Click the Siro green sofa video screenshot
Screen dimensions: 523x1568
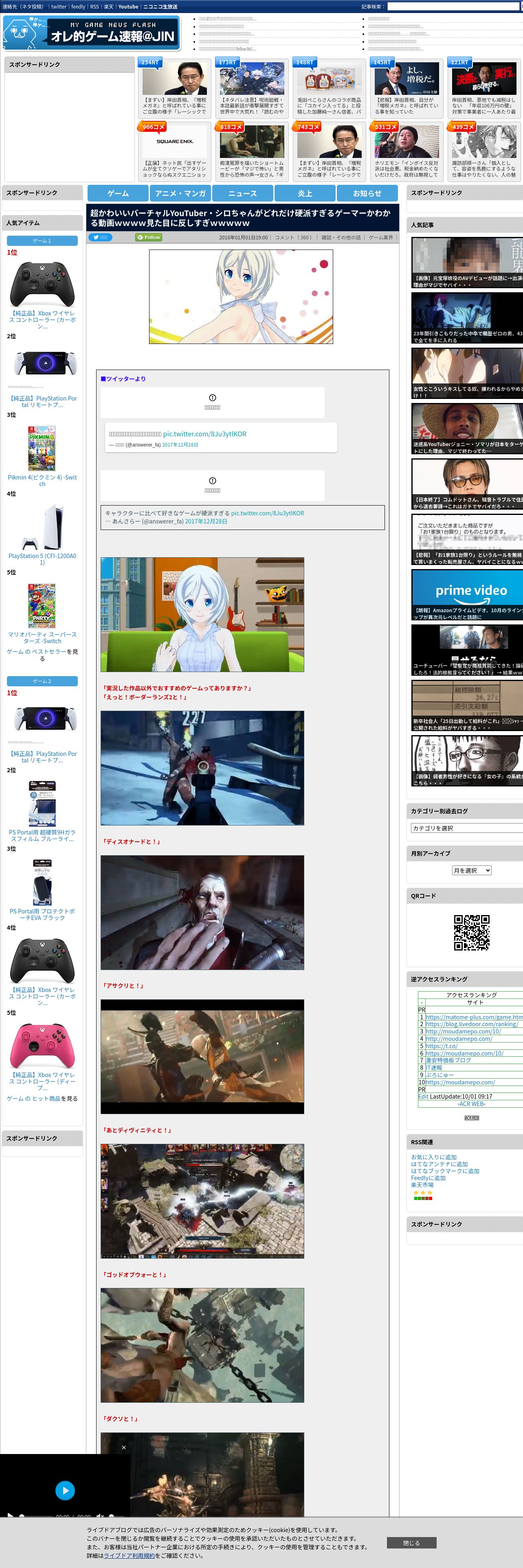(x=202, y=614)
